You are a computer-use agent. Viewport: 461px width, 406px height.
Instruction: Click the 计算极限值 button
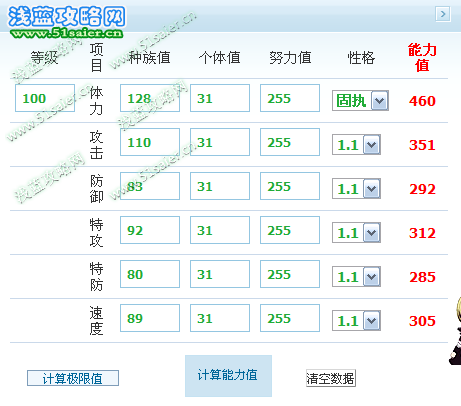pos(73,378)
